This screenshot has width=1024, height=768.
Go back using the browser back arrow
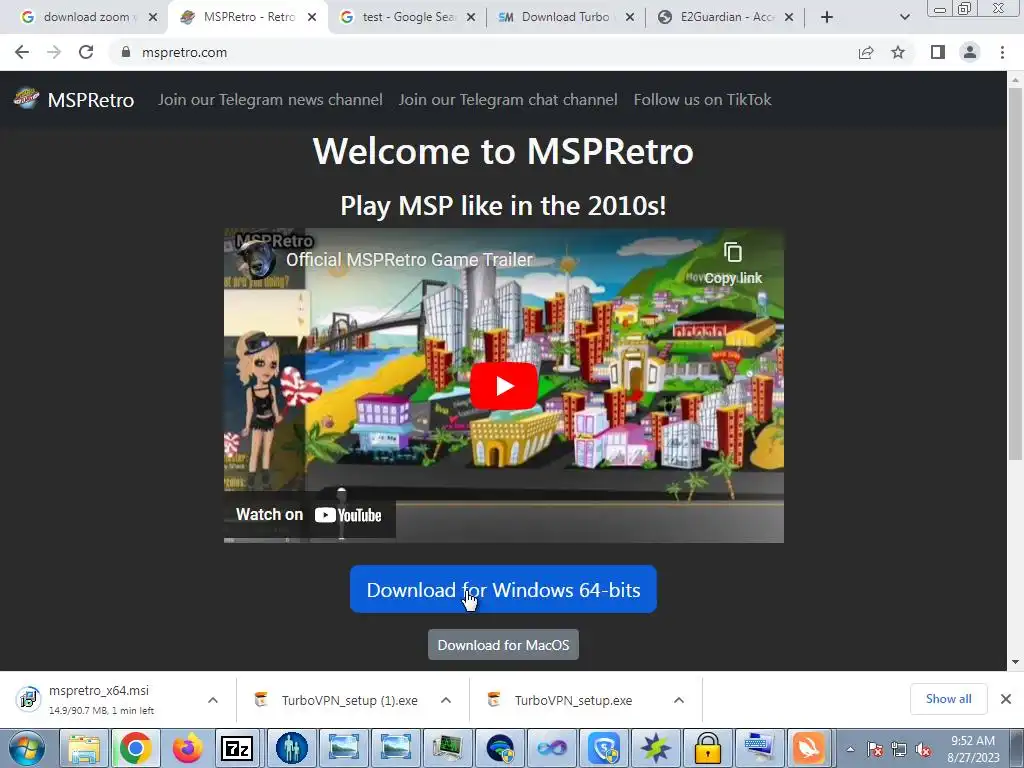tap(22, 52)
